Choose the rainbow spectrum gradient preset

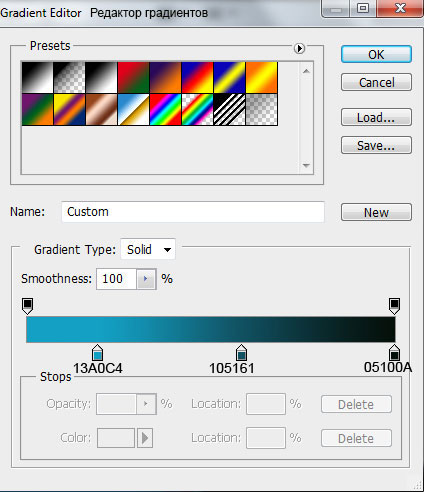(x=166, y=109)
